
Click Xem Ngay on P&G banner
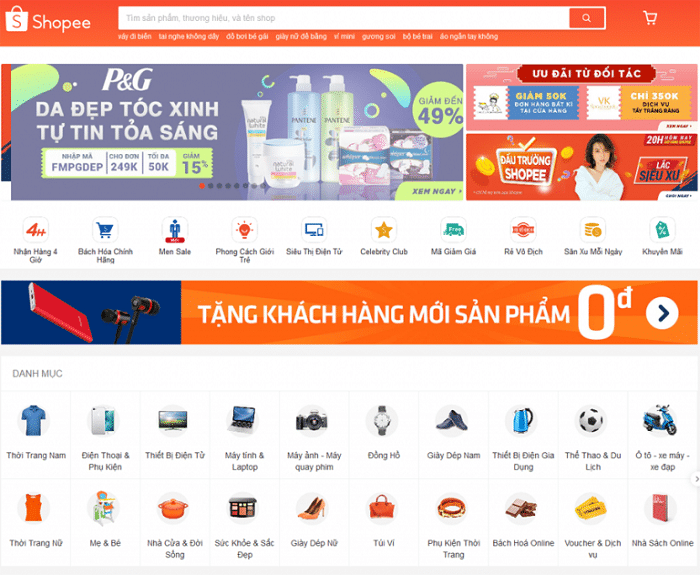[437, 191]
